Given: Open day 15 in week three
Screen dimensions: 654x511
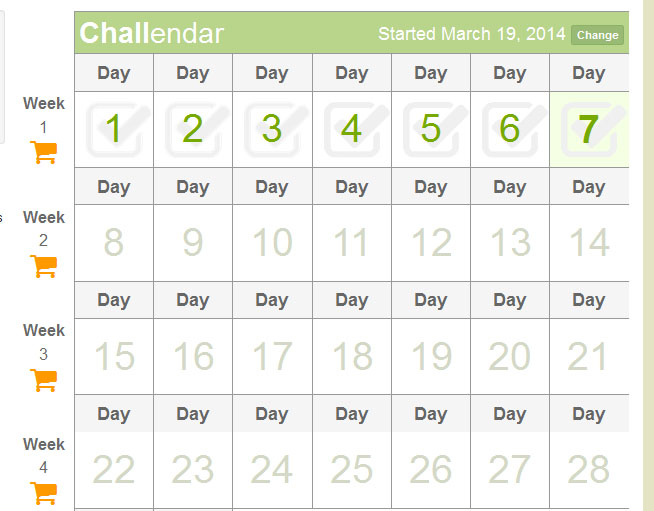Looking at the screenshot, I should pos(114,357).
